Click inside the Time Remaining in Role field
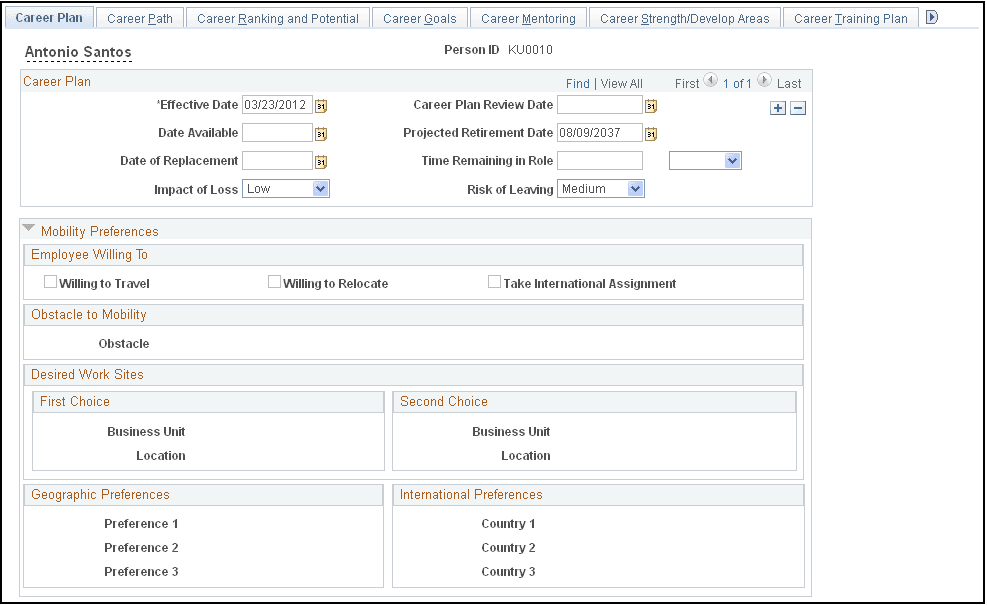 point(600,160)
